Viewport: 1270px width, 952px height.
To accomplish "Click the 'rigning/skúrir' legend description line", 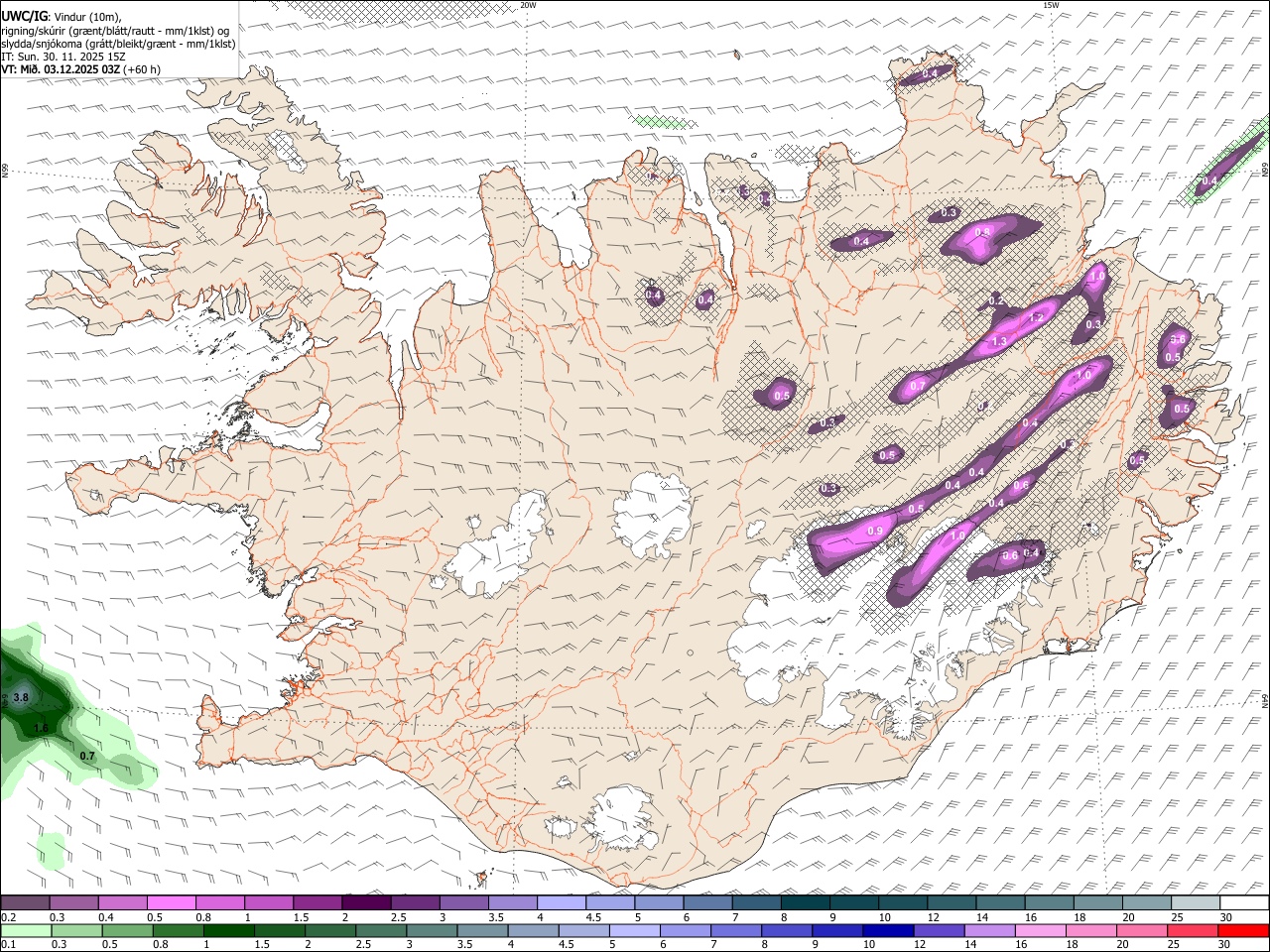I will coord(115,31).
